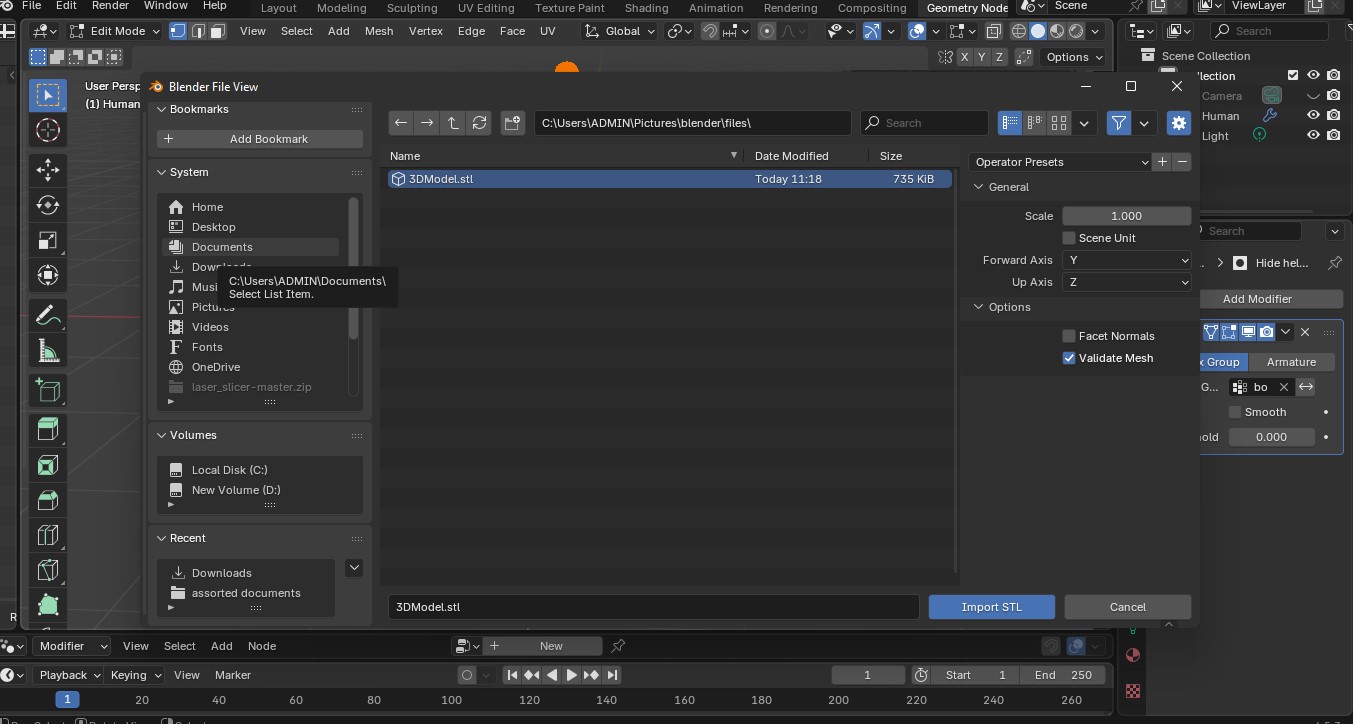Open the file filter funnel icon

1119,123
